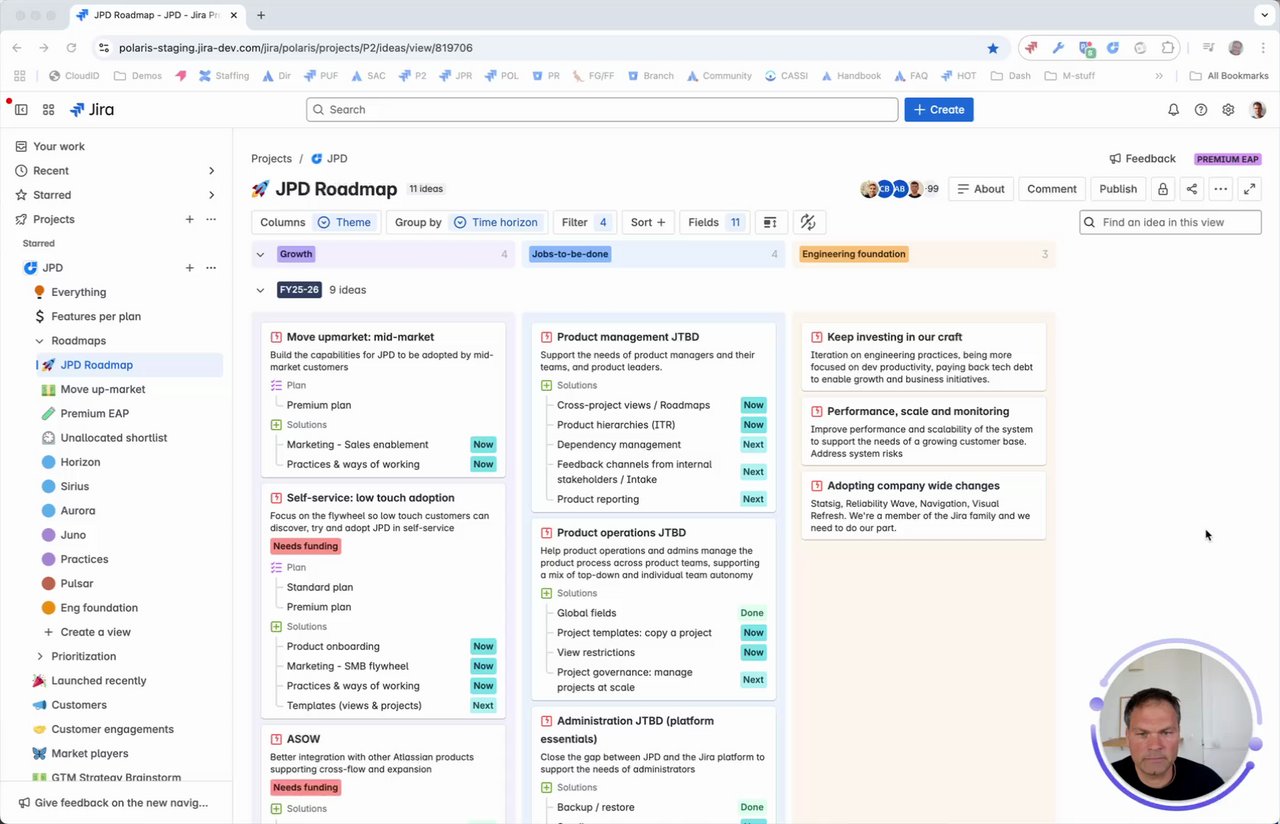Bookmark page with the browser star icon
This screenshot has width=1280, height=824.
tap(993, 48)
